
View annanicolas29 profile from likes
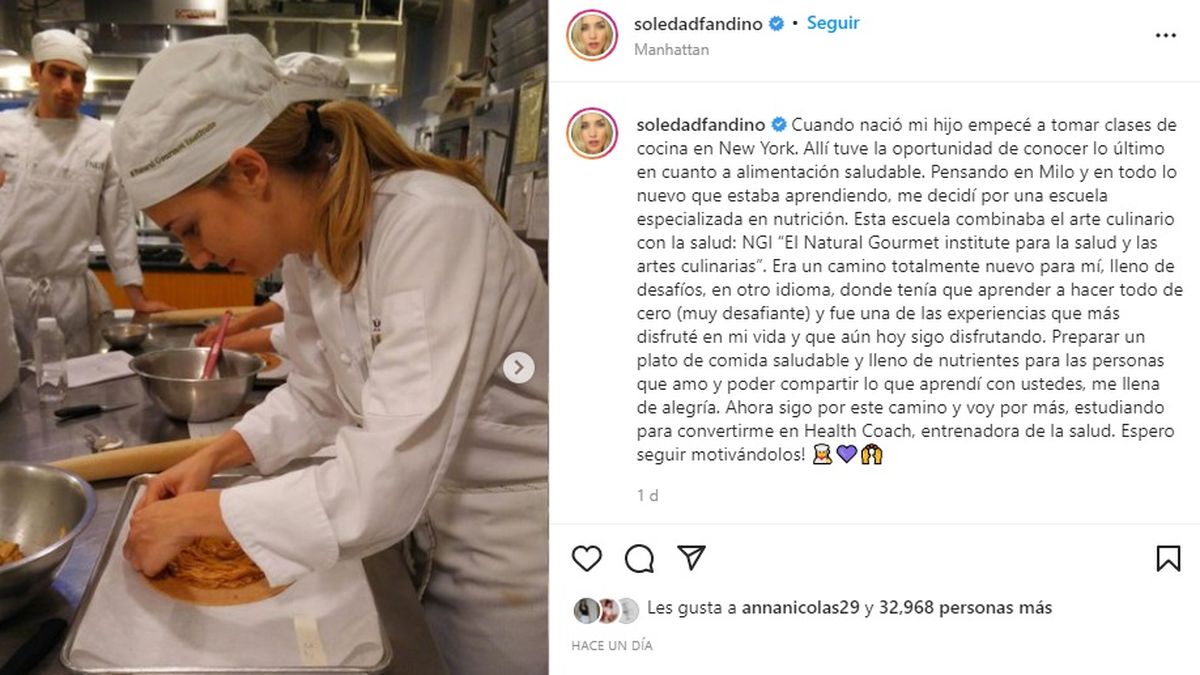click(x=801, y=607)
